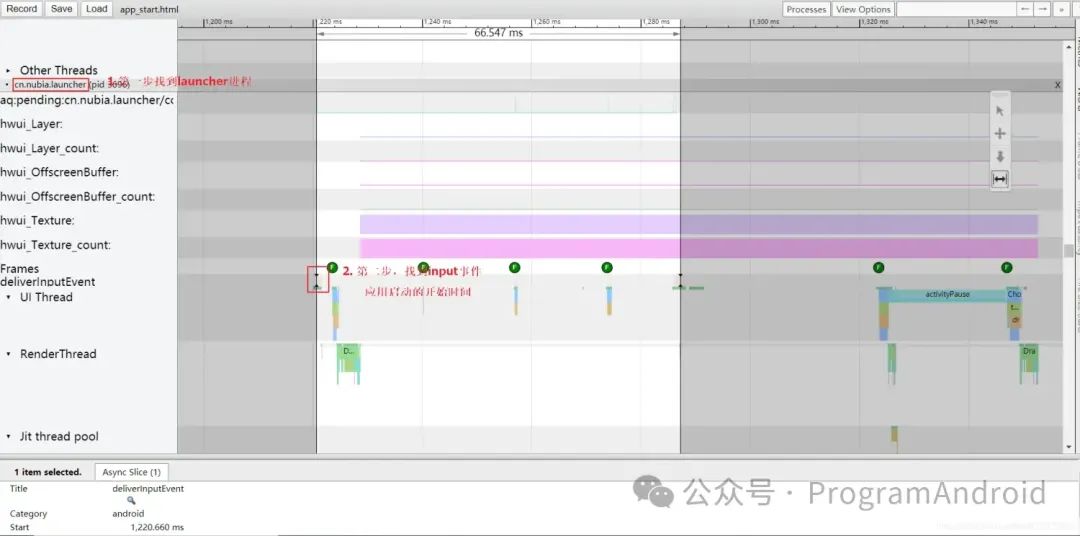
Task: Collapse the UI Thread track
Action: (8, 297)
